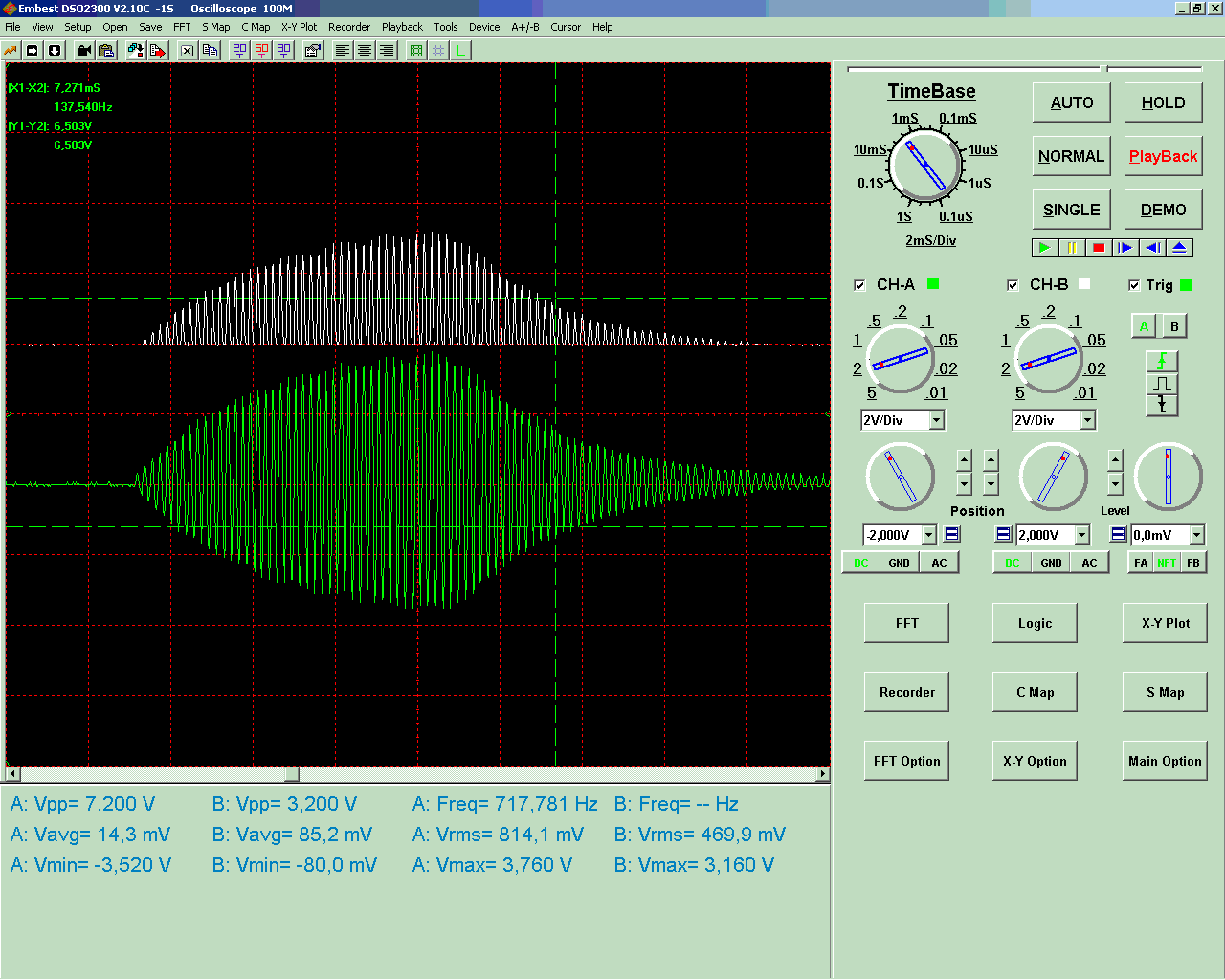The height and width of the screenshot is (980, 1225).
Task: Click the align-left toolbar icon
Action: 343,51
